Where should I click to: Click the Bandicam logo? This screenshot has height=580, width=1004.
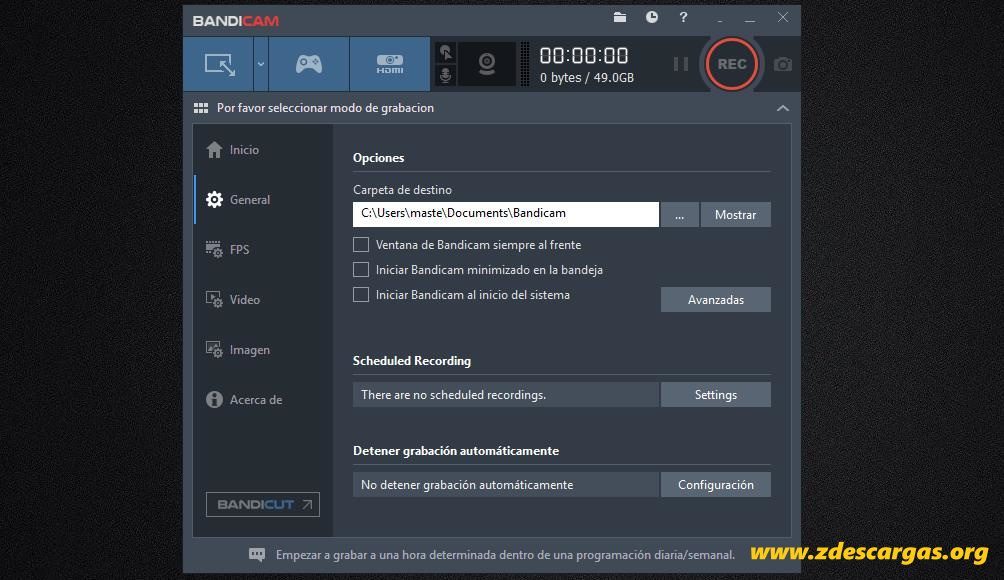236,20
